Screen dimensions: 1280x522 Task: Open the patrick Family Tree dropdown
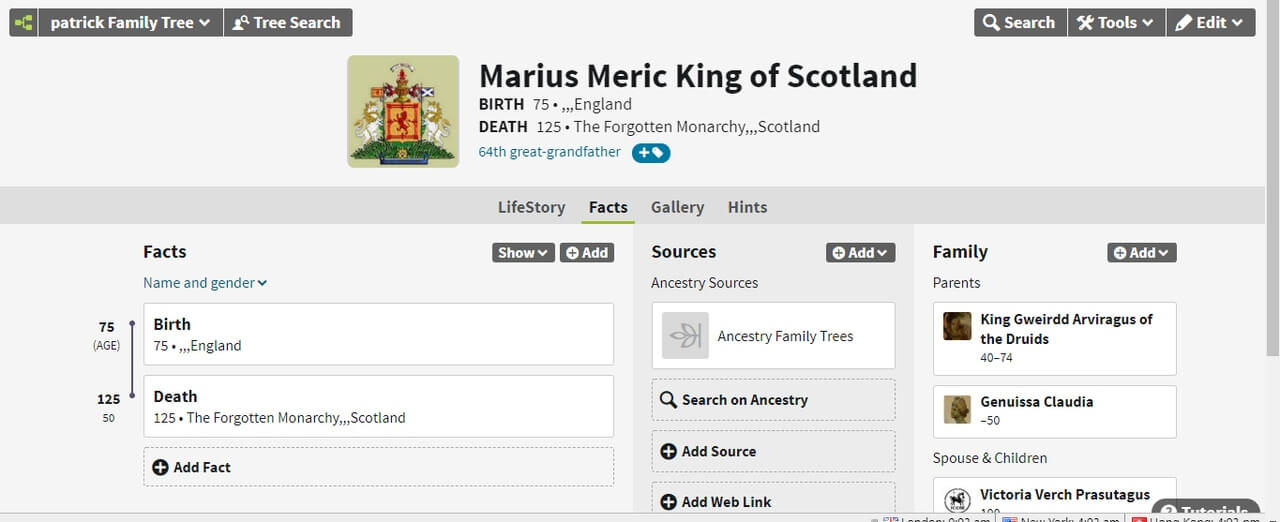(x=130, y=22)
